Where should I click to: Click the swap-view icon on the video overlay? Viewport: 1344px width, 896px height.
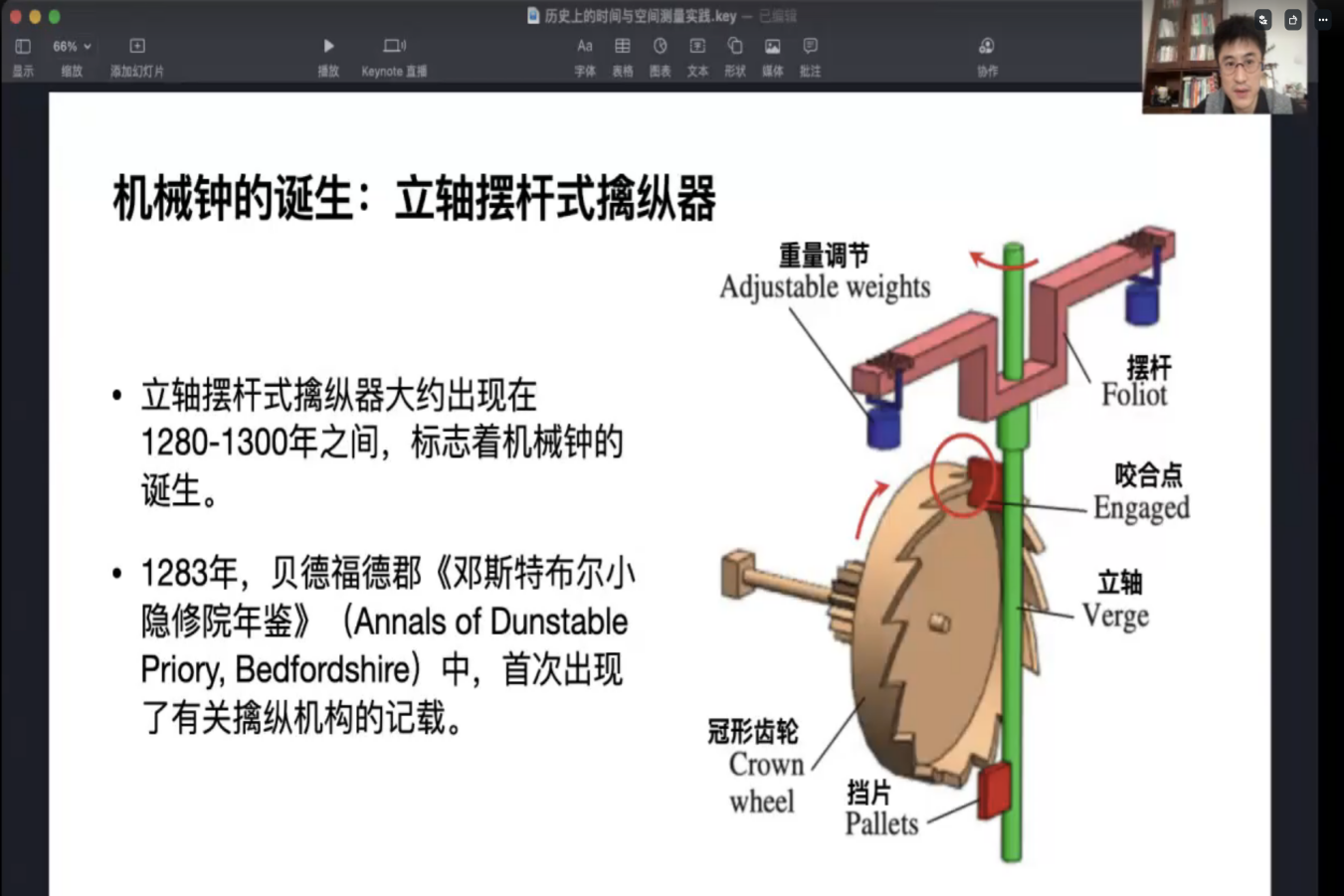[x=1263, y=19]
